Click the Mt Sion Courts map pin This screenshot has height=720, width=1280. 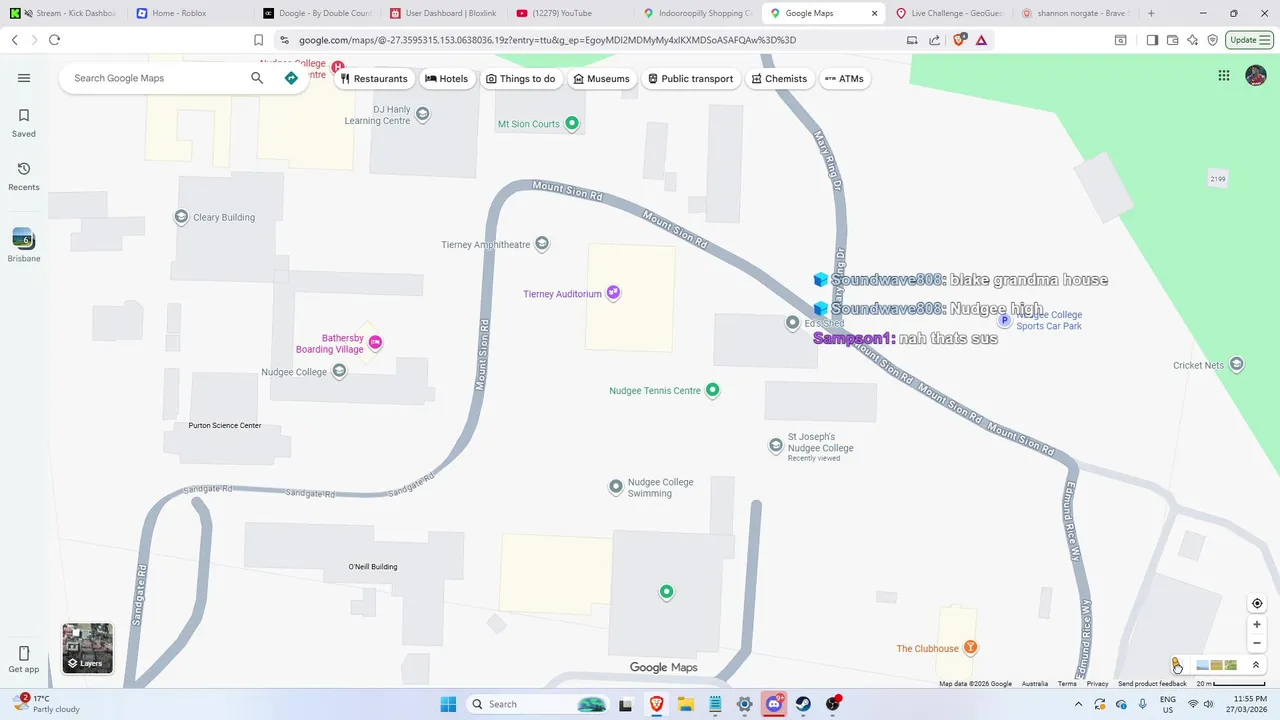572,124
